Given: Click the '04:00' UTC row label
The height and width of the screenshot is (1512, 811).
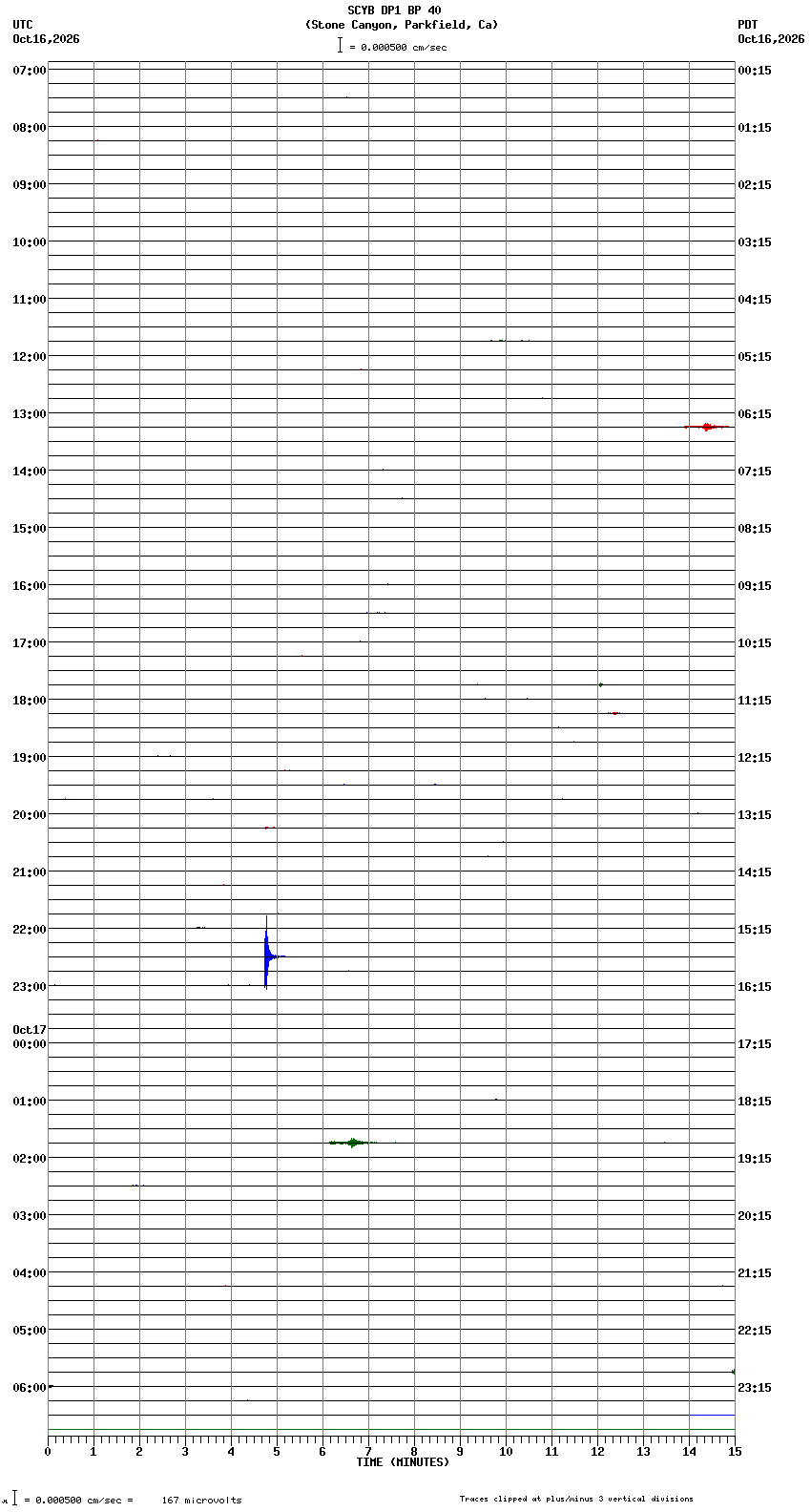Looking at the screenshot, I should [29, 1273].
